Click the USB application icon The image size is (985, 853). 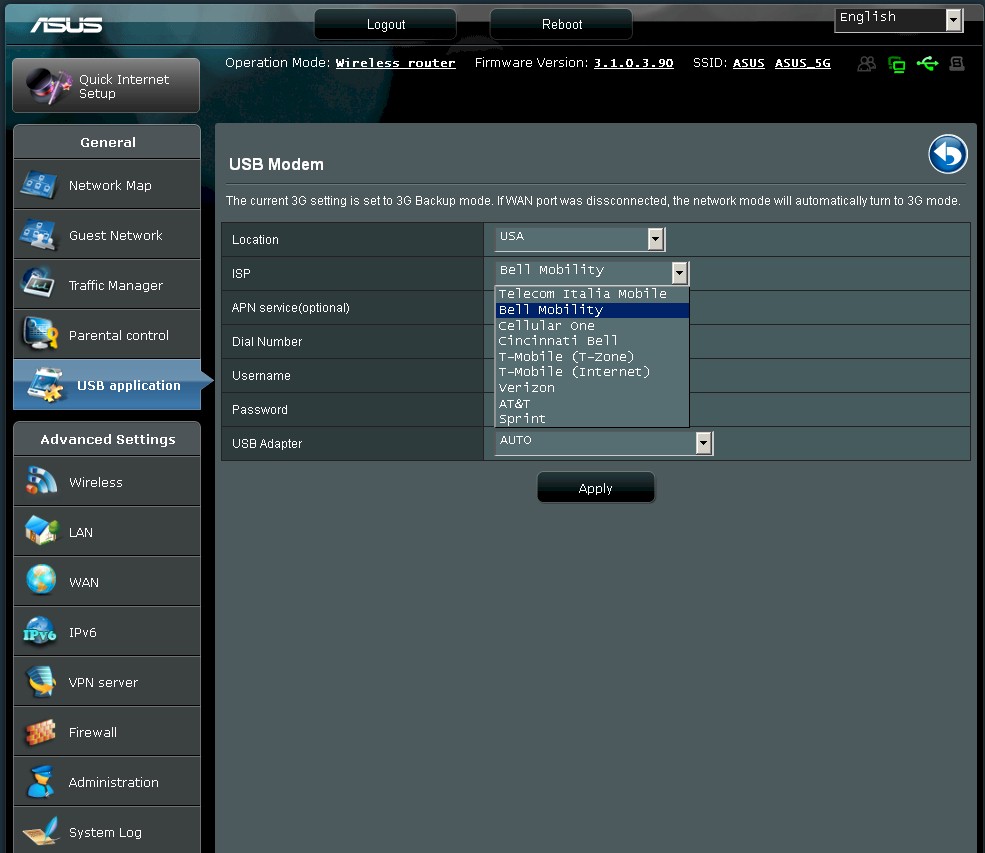(45, 384)
